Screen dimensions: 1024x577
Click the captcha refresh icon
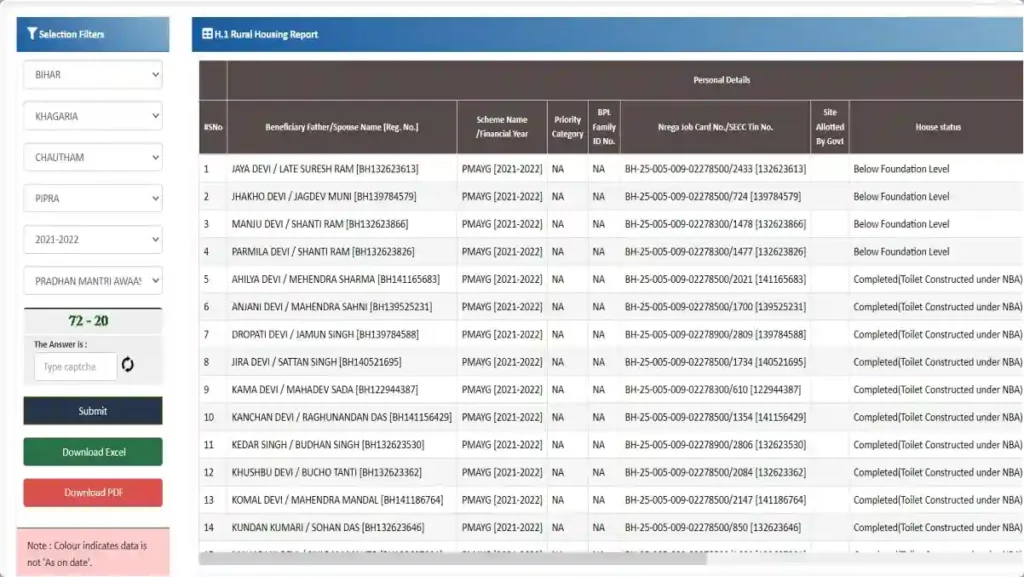(x=127, y=365)
